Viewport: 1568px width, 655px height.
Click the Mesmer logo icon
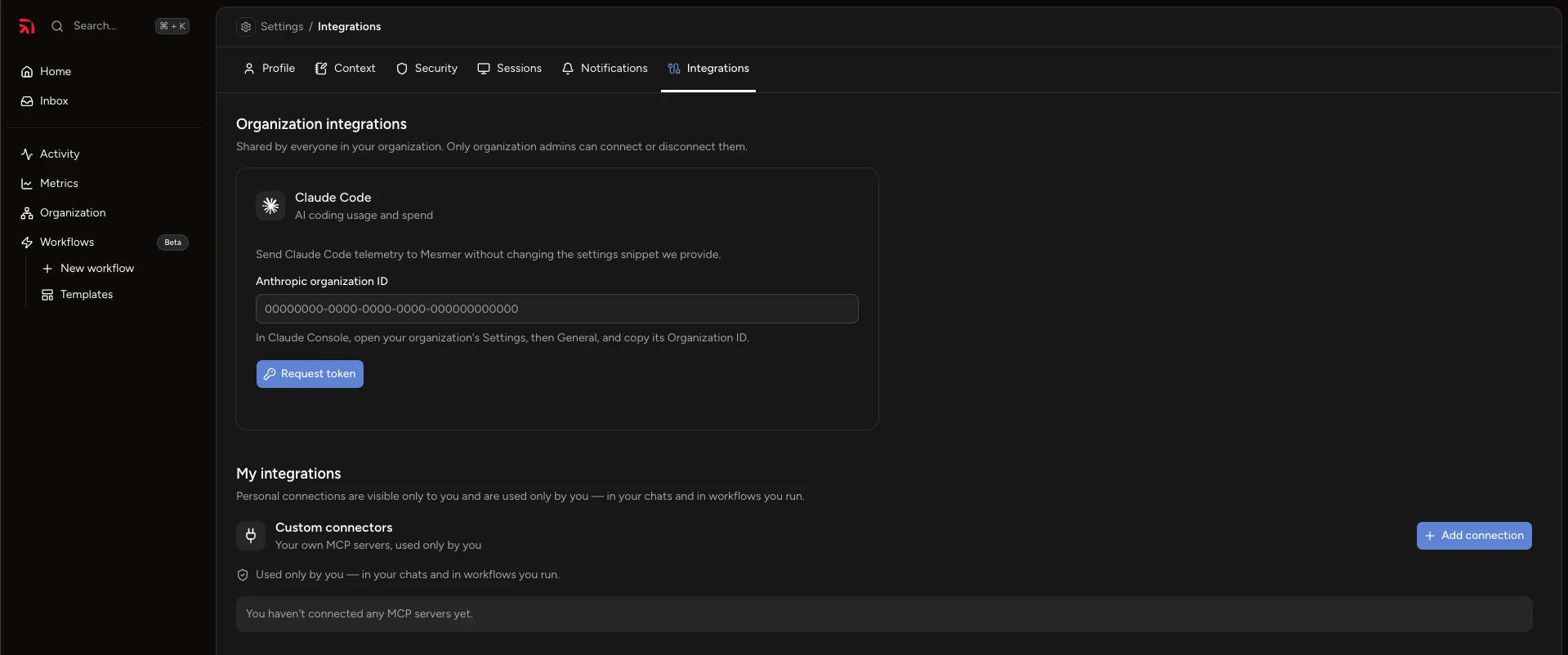(x=27, y=26)
